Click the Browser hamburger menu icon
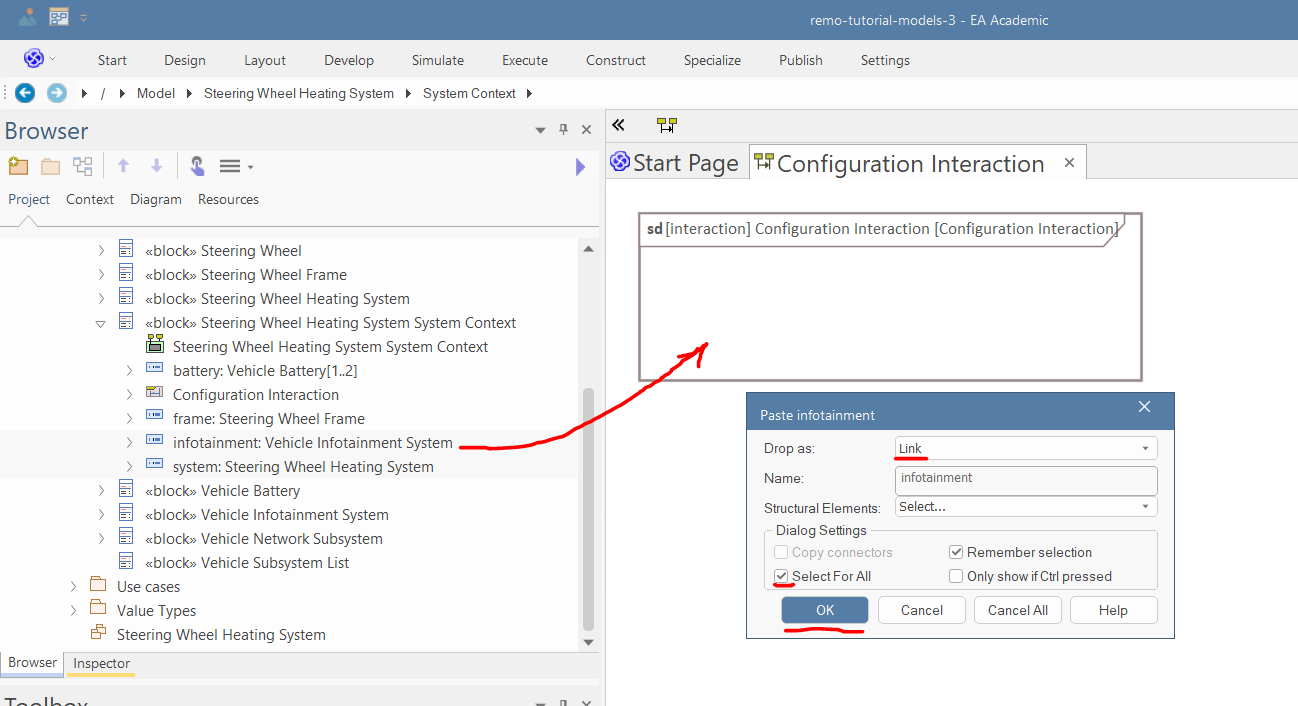This screenshot has width=1298, height=706. 230,166
